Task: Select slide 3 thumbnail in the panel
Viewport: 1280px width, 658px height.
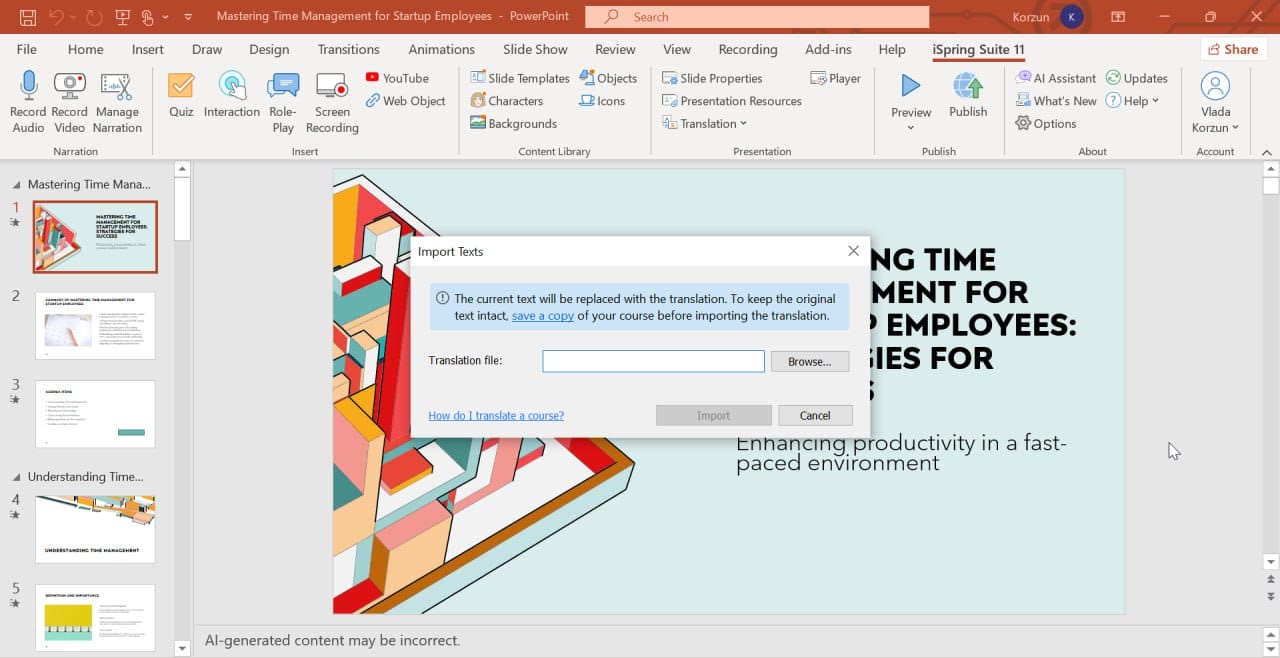Action: (95, 413)
